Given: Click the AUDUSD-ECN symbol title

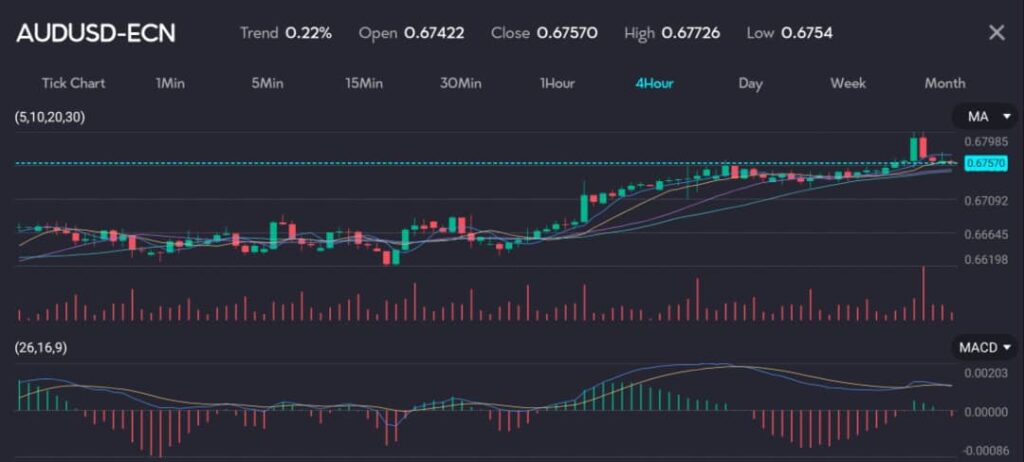Looking at the screenshot, I should coord(96,33).
